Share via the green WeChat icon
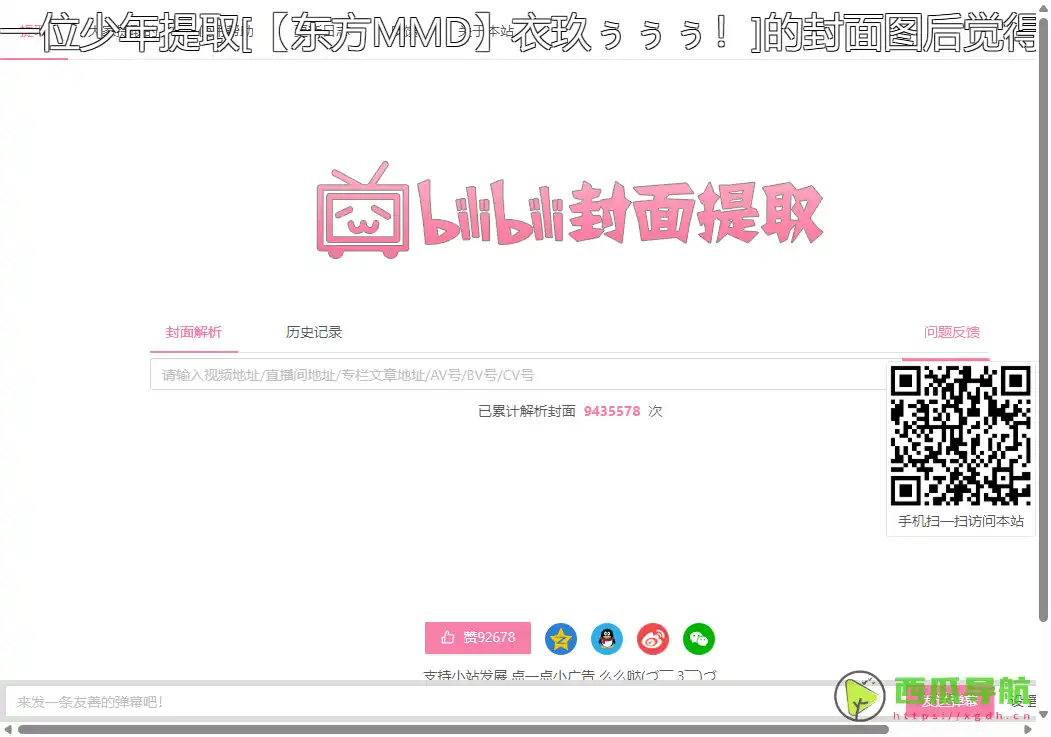The image size is (1051, 737). coord(699,638)
